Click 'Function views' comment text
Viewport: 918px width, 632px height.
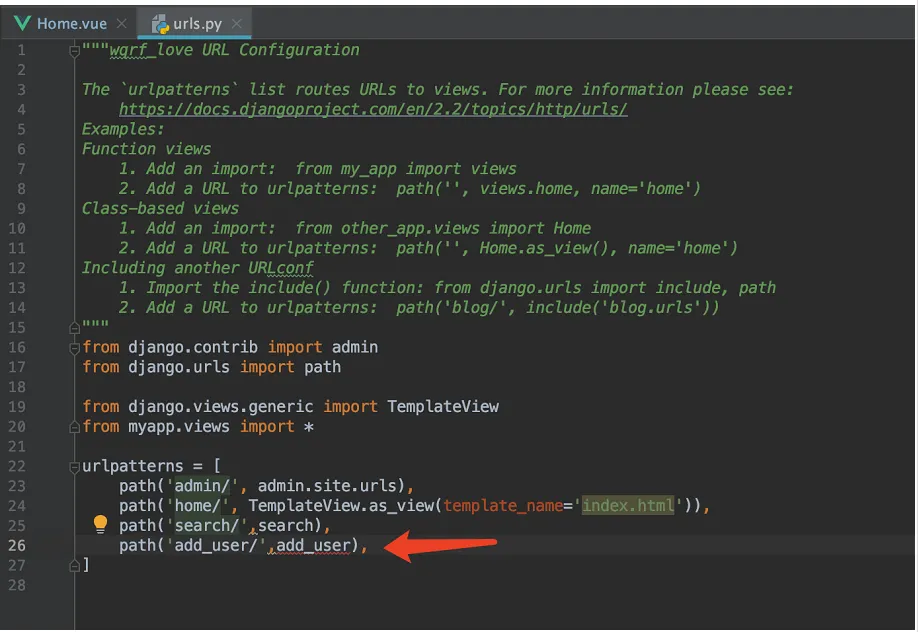pos(146,149)
